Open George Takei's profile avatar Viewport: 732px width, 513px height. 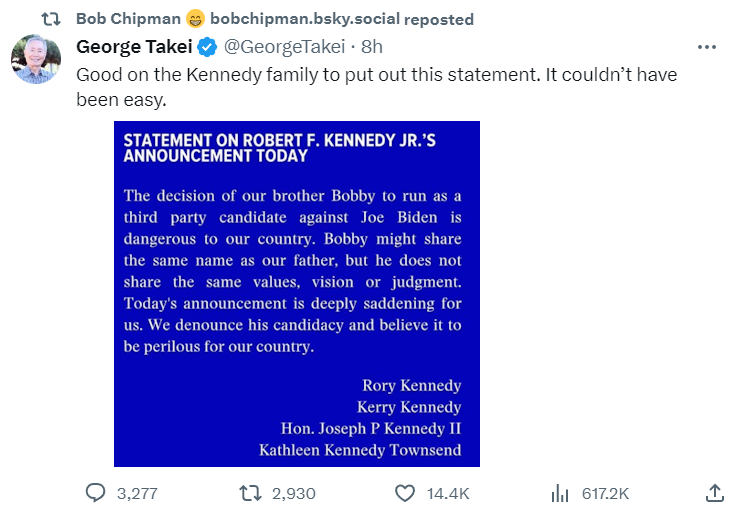(36, 59)
